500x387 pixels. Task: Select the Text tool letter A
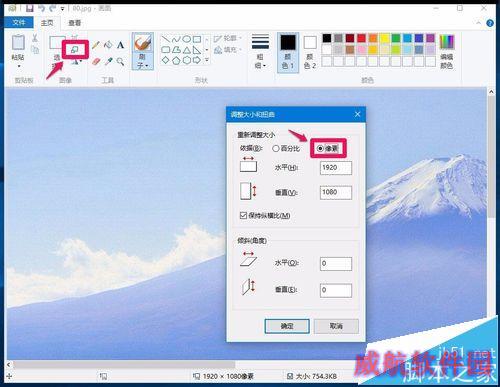(120, 45)
